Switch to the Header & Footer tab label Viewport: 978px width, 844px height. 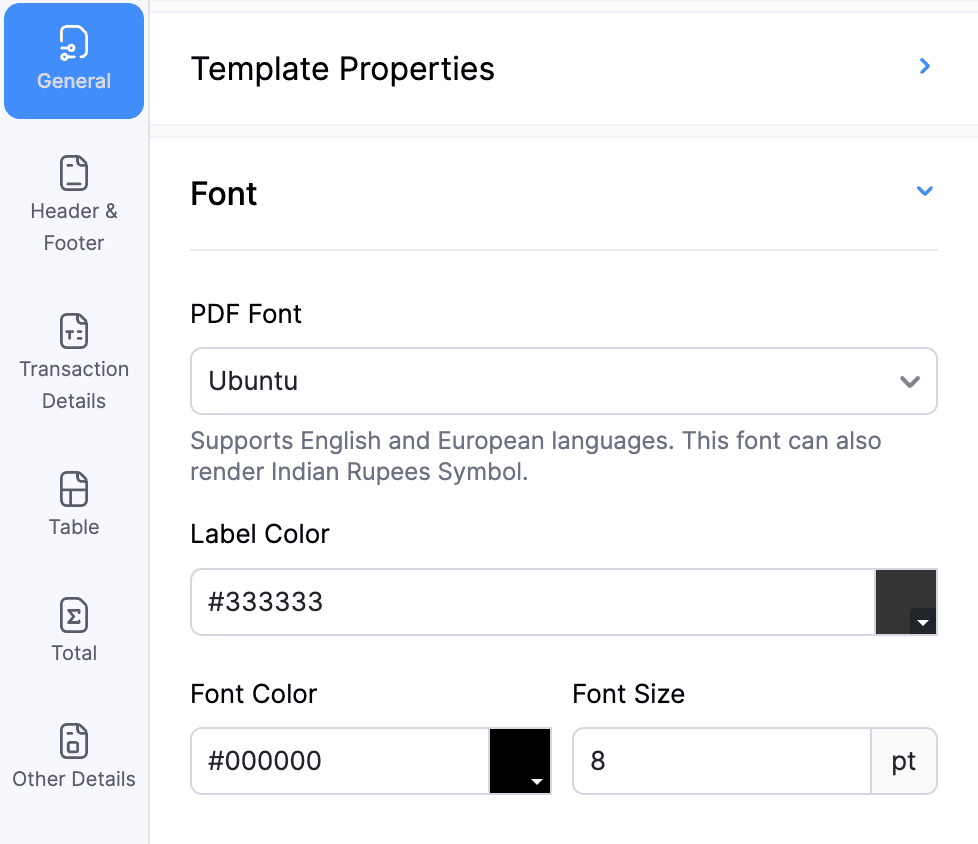[74, 227]
